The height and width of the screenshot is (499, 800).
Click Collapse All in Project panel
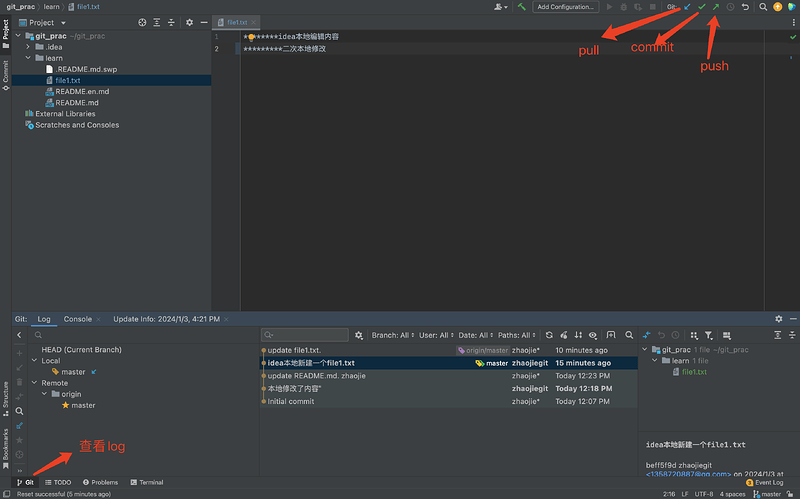(171, 22)
